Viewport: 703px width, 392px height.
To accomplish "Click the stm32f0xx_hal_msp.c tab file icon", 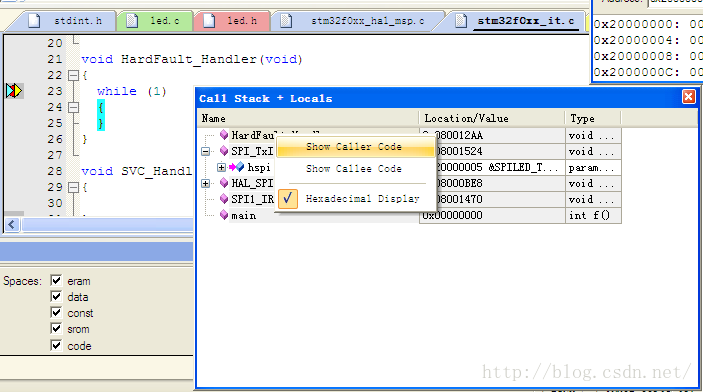I will pyautogui.click(x=286, y=21).
